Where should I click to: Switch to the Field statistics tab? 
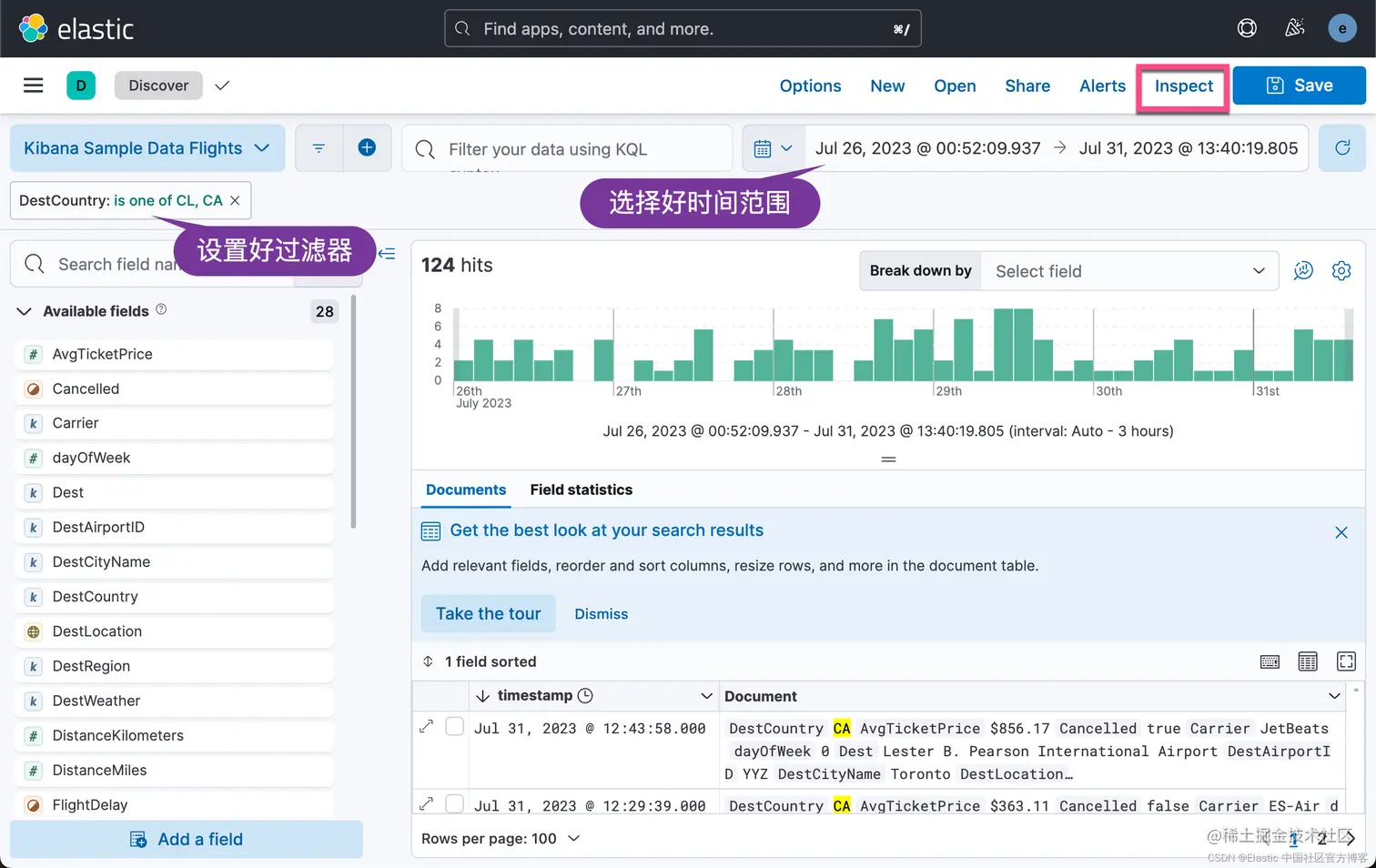coord(581,490)
